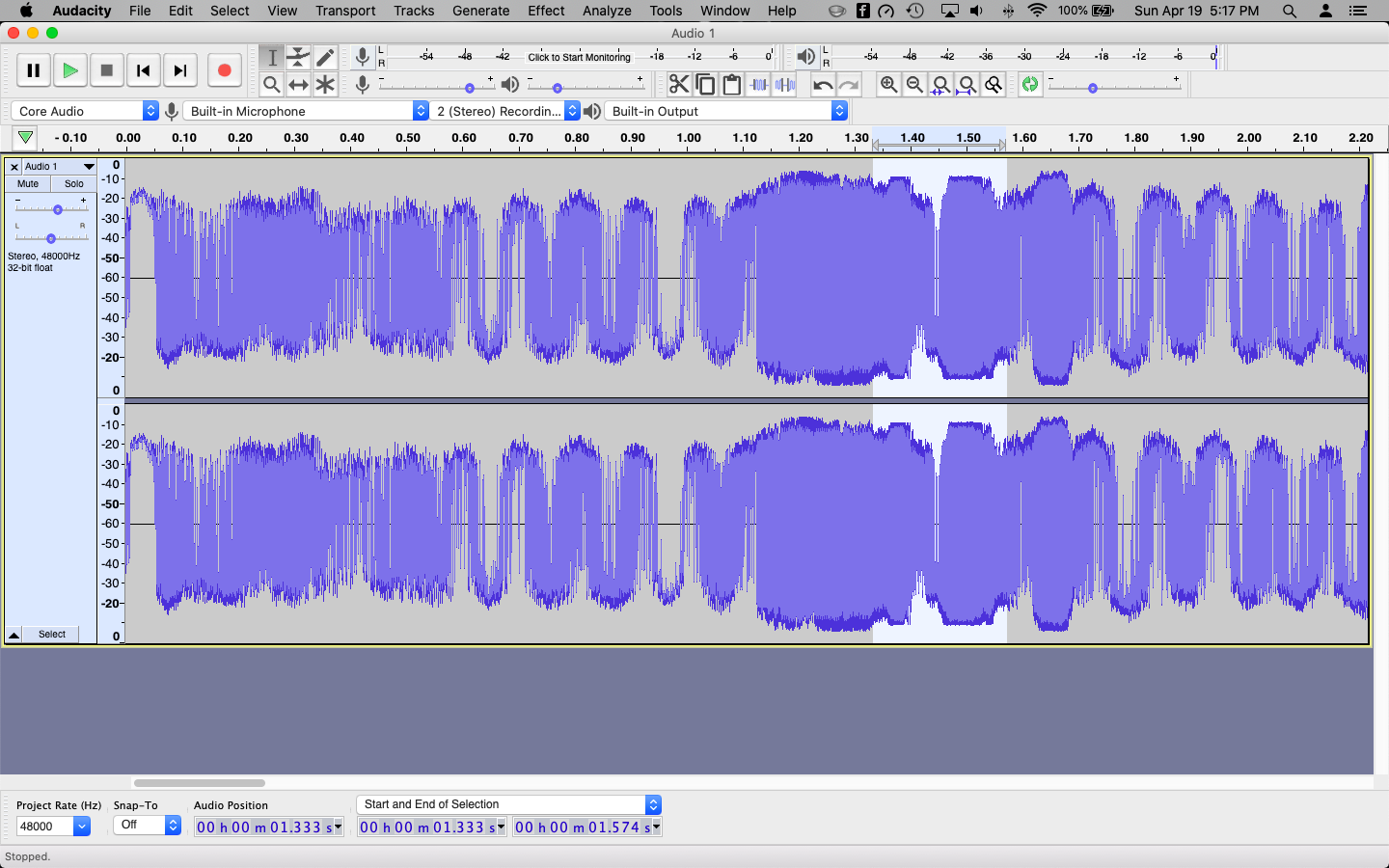
Task: Open the File menu
Action: pos(140,11)
